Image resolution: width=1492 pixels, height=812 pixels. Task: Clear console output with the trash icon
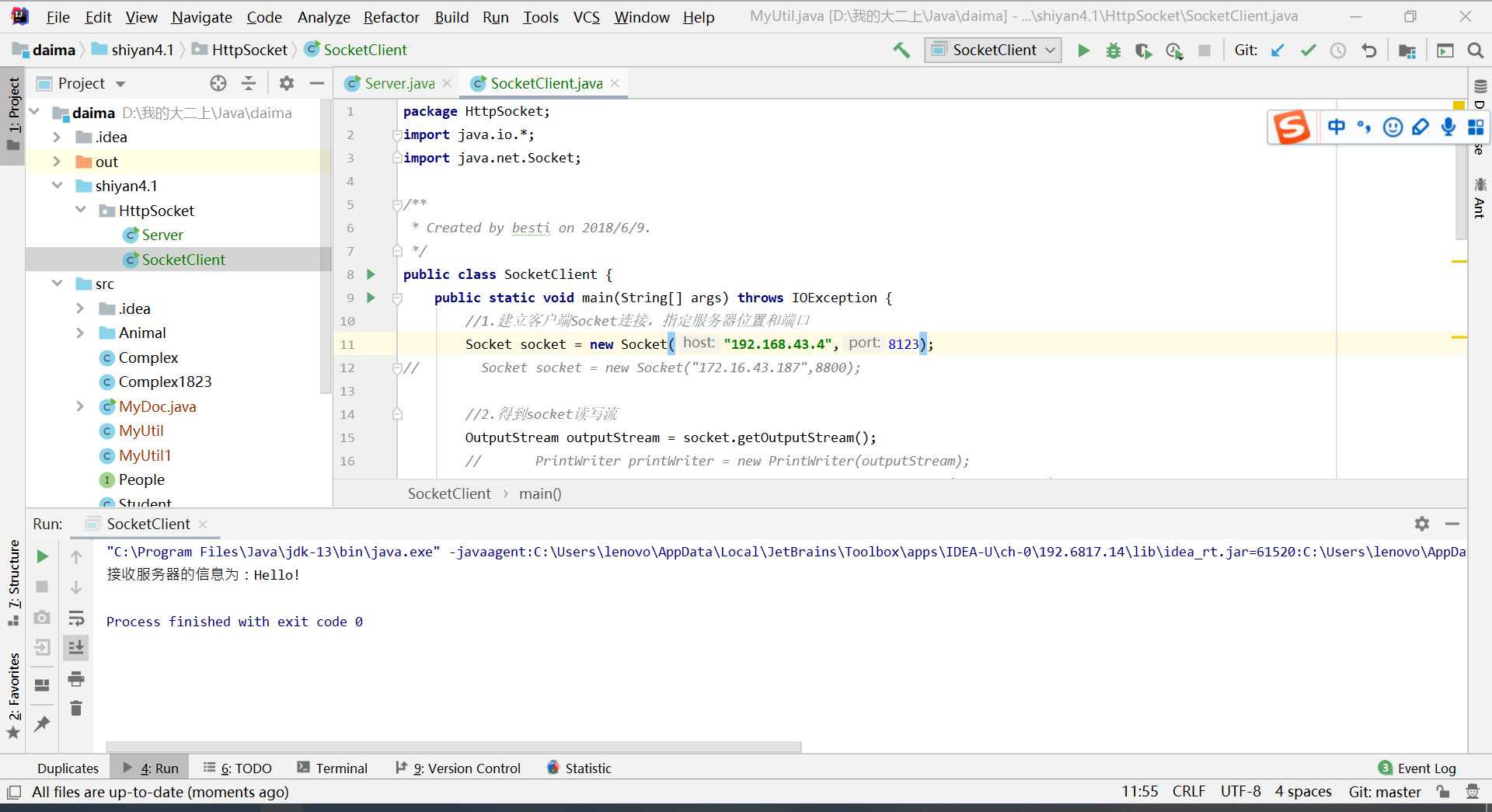[76, 708]
